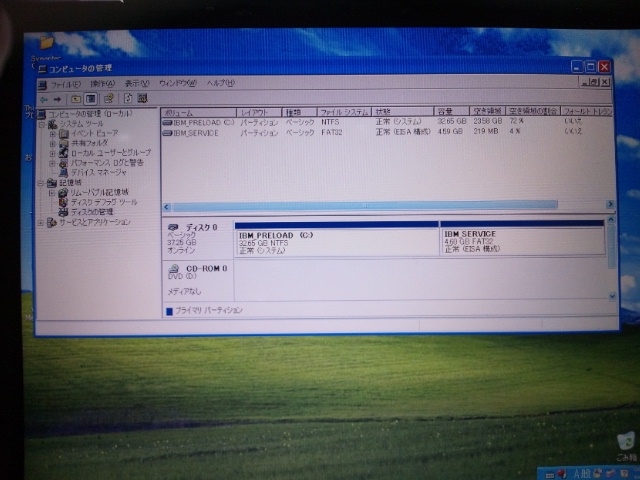Expand the ローカル ユーザーとグループ node

coord(52,153)
